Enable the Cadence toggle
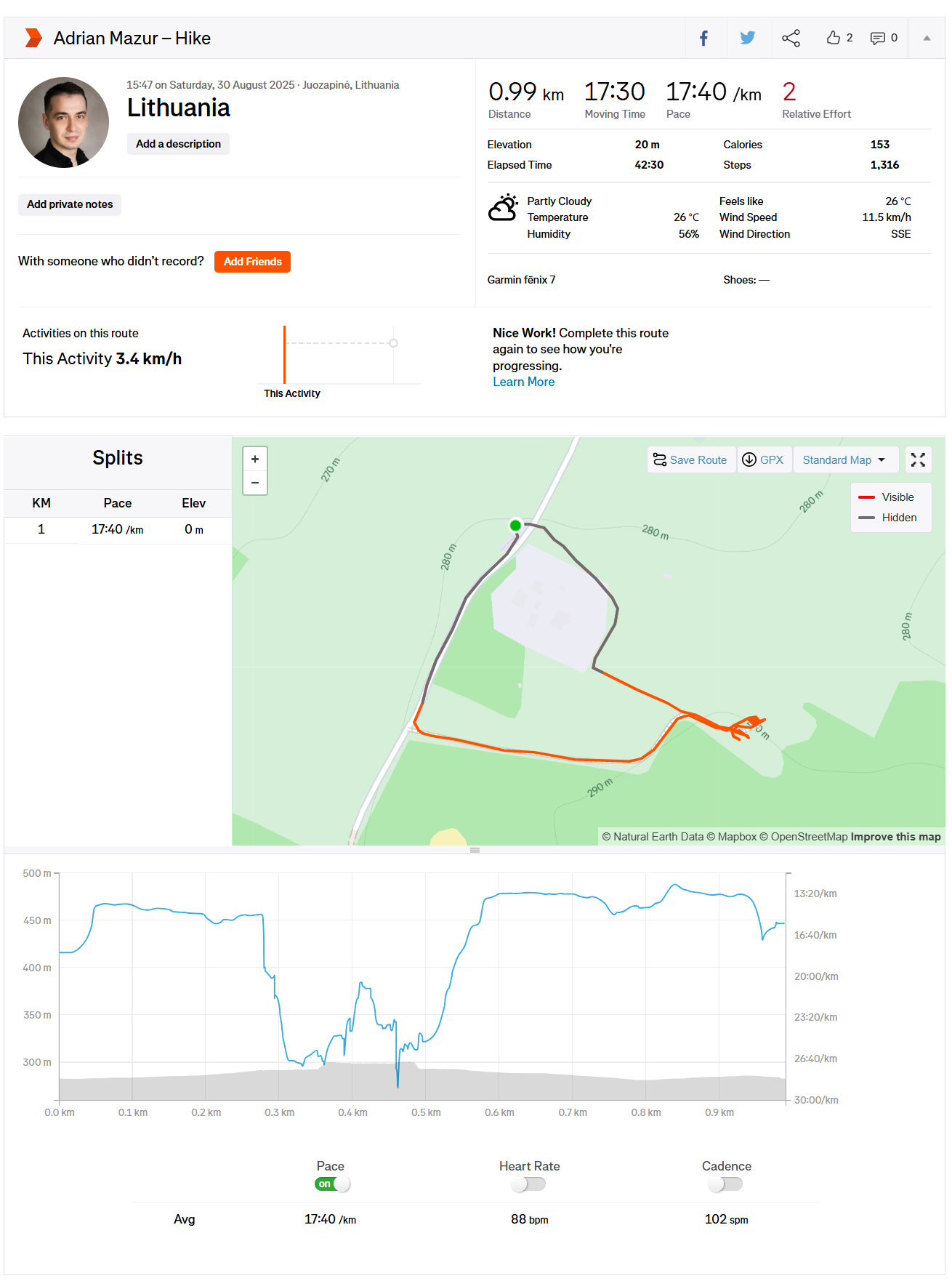952x1281 pixels. pyautogui.click(x=725, y=1184)
